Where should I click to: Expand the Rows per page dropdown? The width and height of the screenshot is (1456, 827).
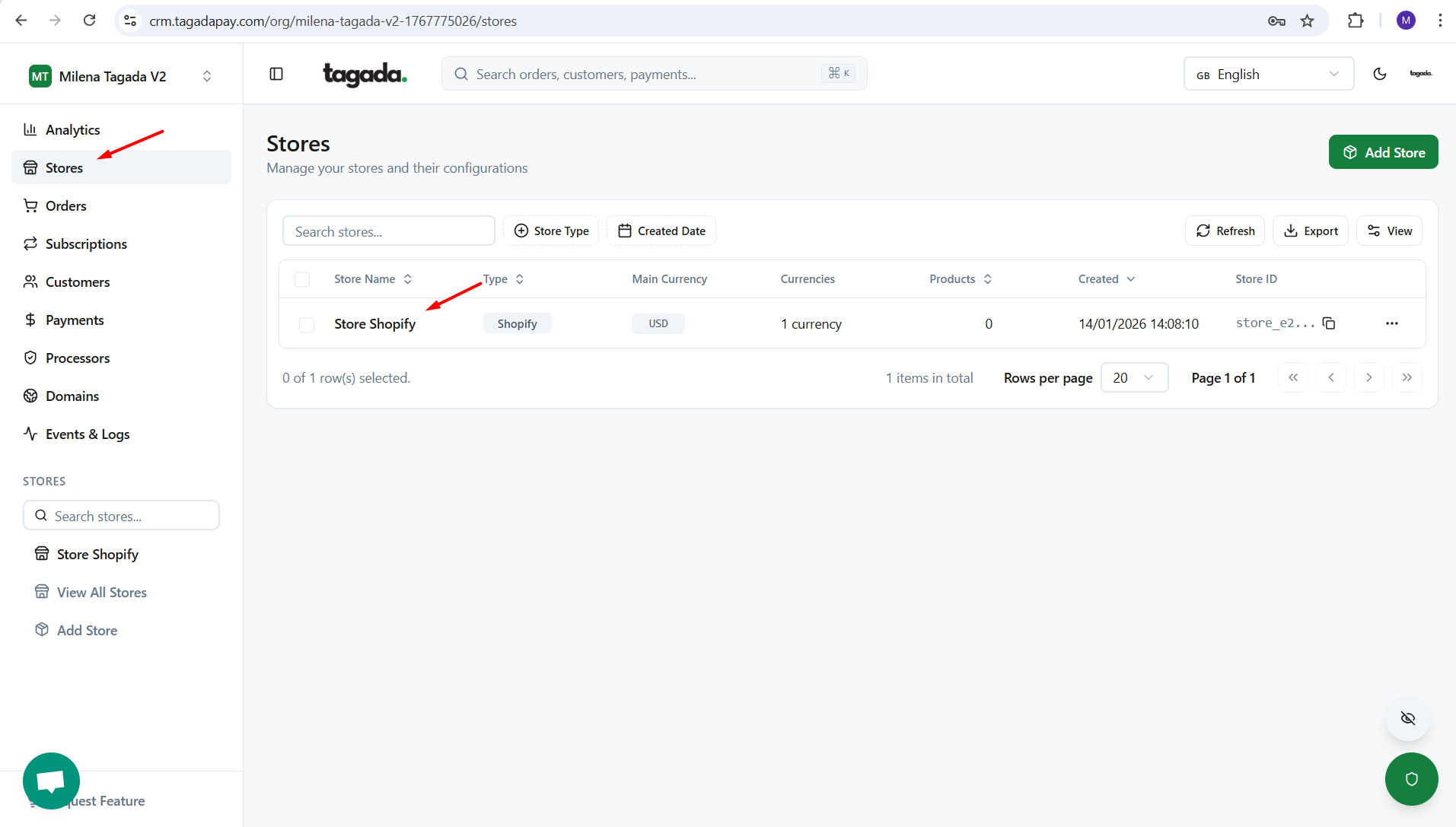pos(1134,378)
